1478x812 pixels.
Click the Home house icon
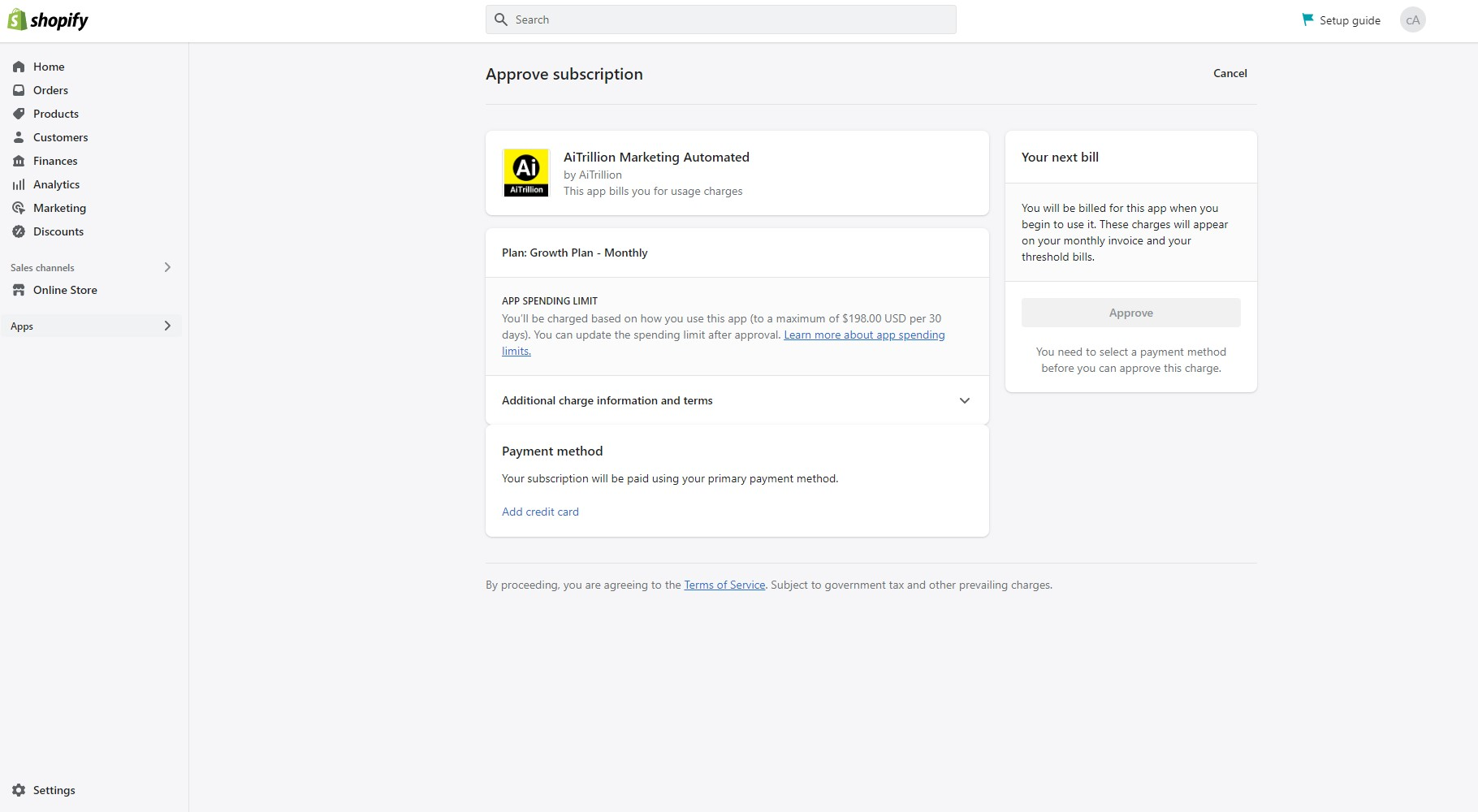click(19, 67)
